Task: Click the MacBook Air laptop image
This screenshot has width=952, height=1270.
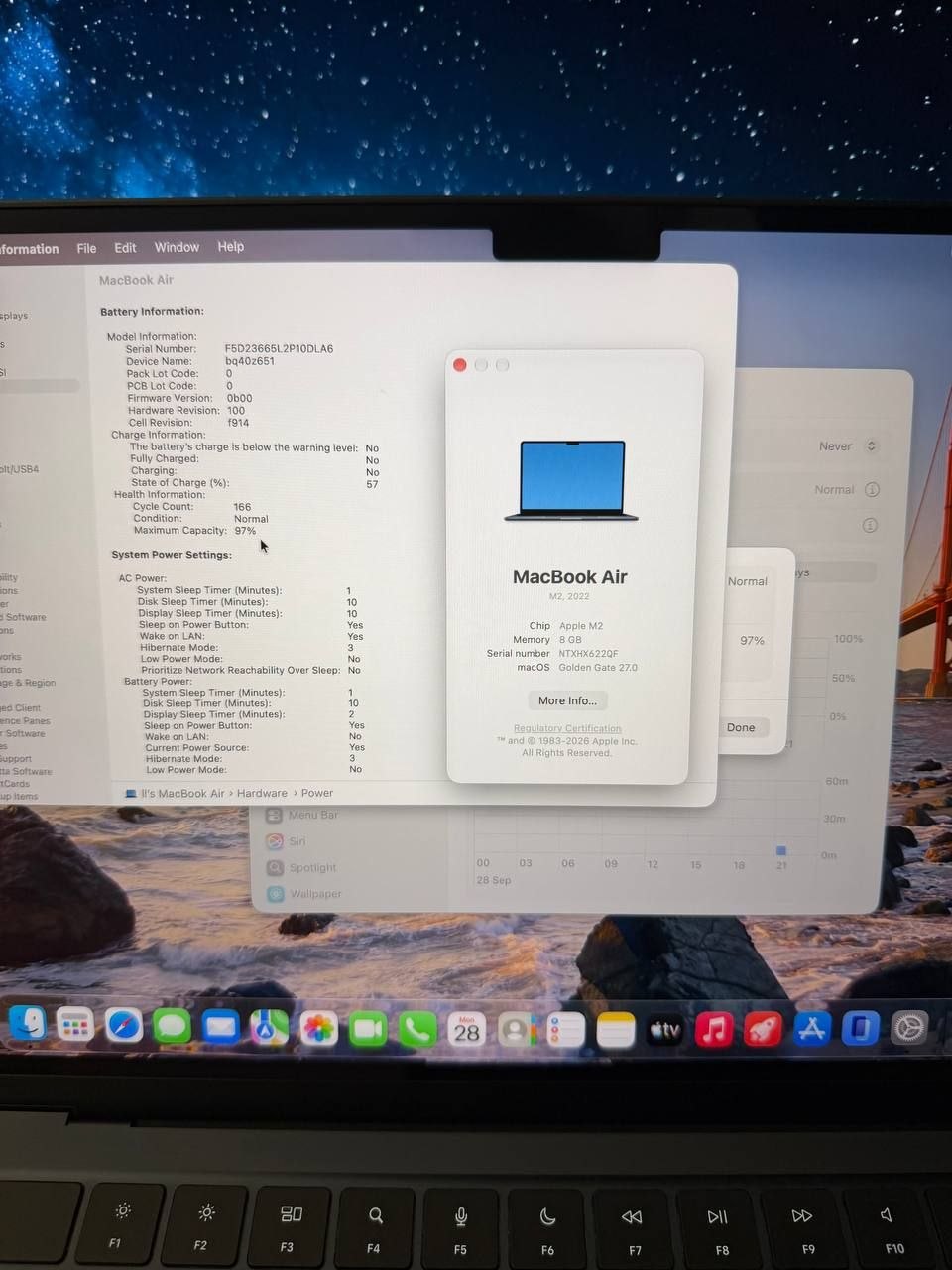Action: pyautogui.click(x=571, y=481)
